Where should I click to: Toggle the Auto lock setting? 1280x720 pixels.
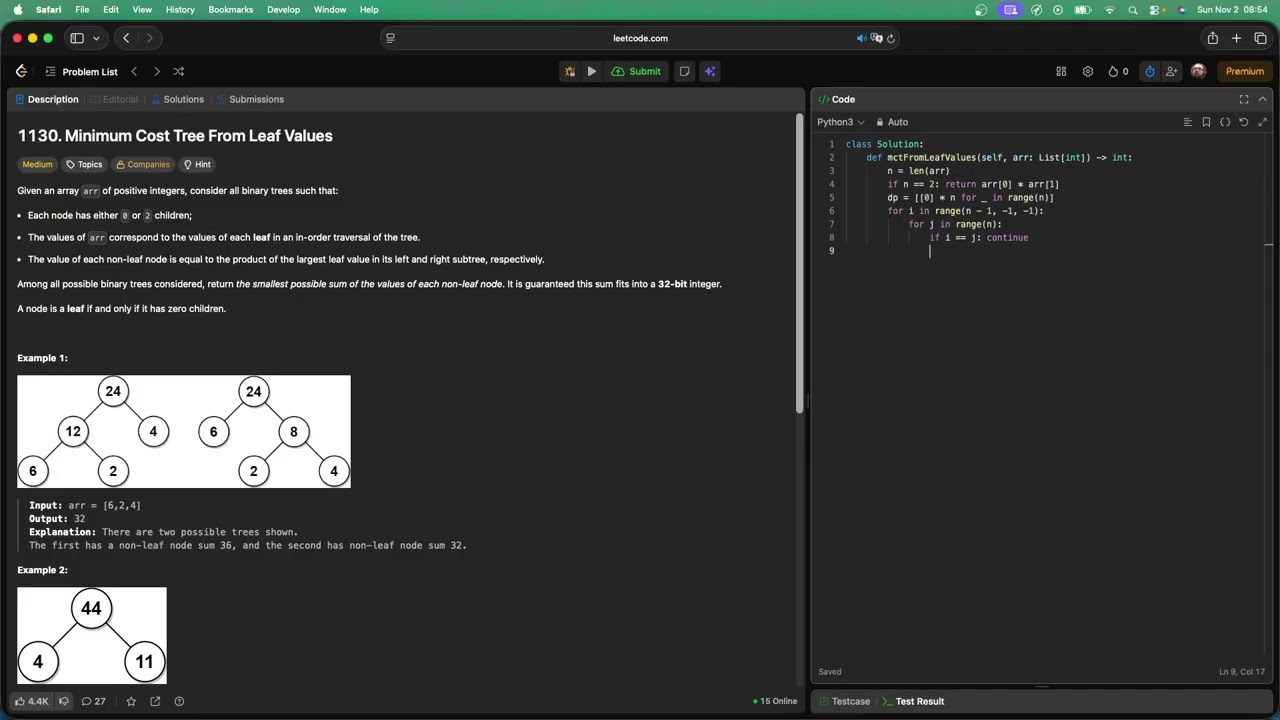(890, 122)
